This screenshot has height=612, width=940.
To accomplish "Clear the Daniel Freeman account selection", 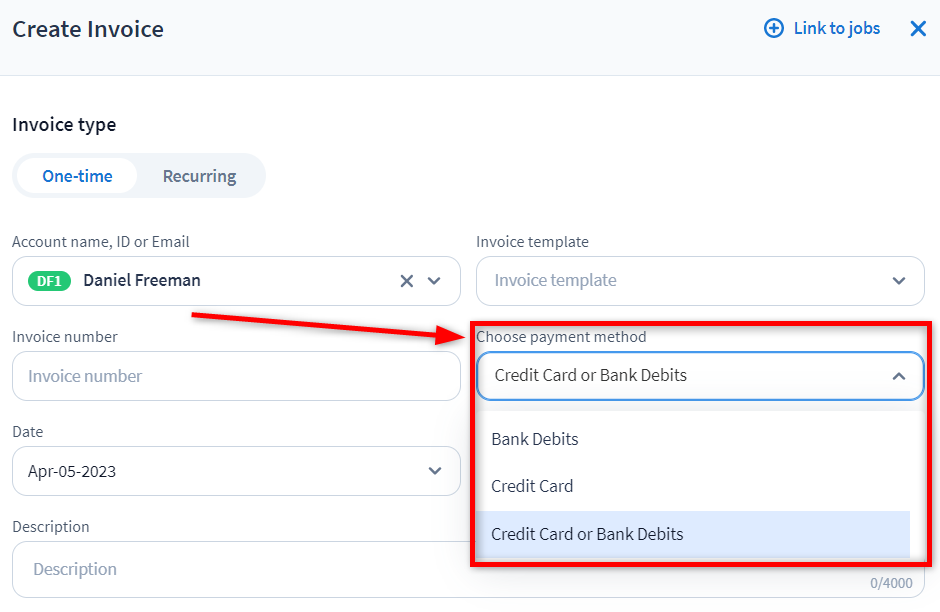I will 406,281.
